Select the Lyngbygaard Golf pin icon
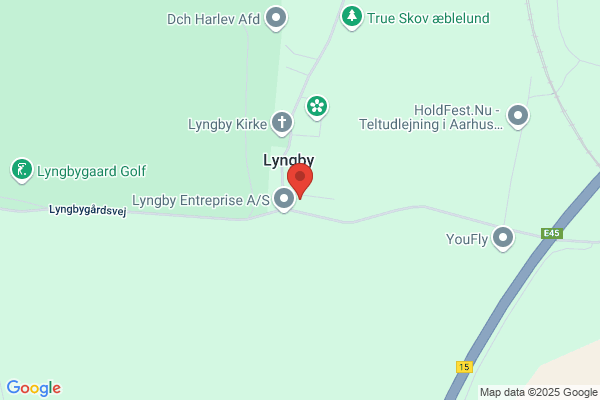 point(22,170)
